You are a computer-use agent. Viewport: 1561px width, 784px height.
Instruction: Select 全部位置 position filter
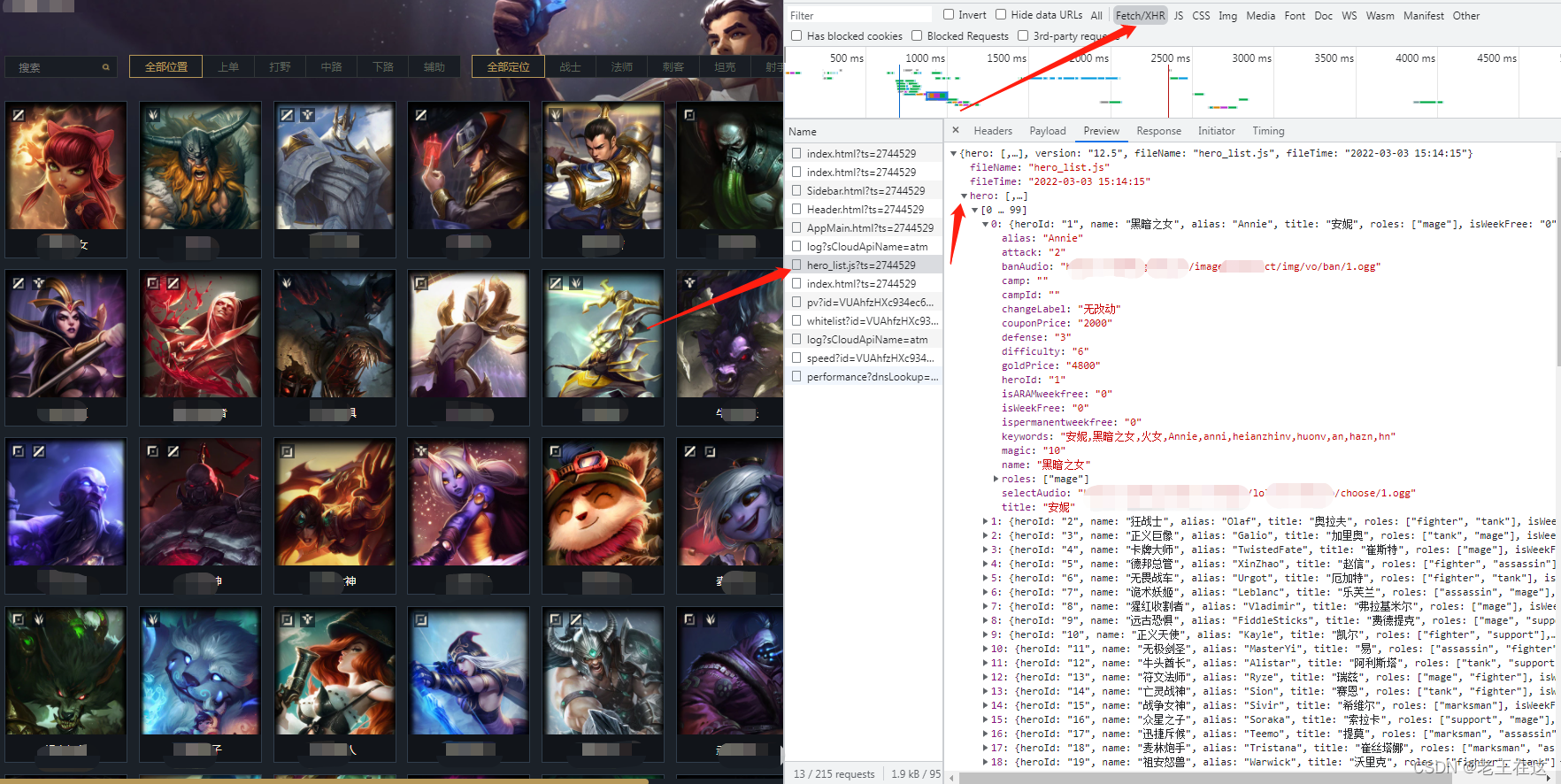[165, 66]
